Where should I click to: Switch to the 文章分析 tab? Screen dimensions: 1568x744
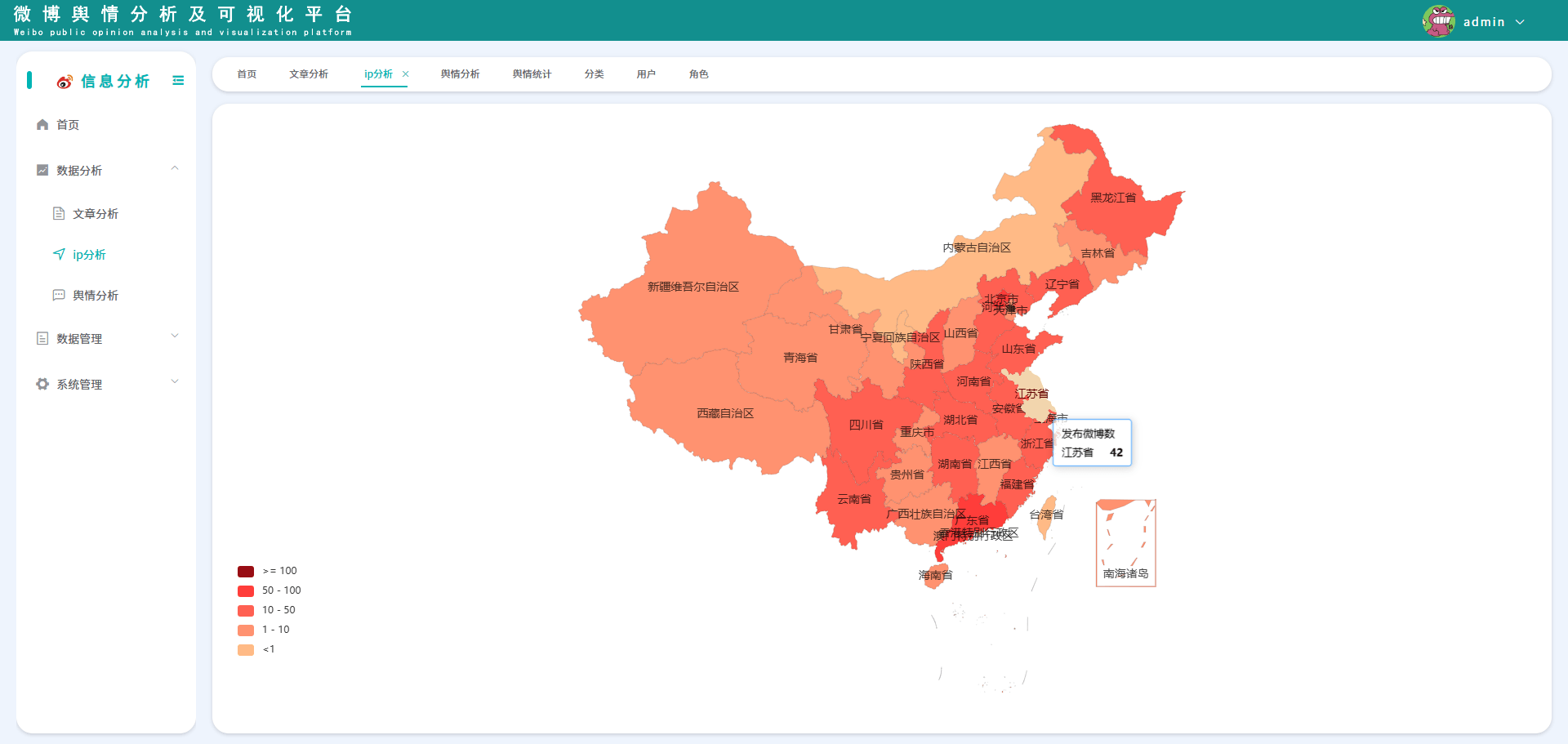[x=309, y=74]
